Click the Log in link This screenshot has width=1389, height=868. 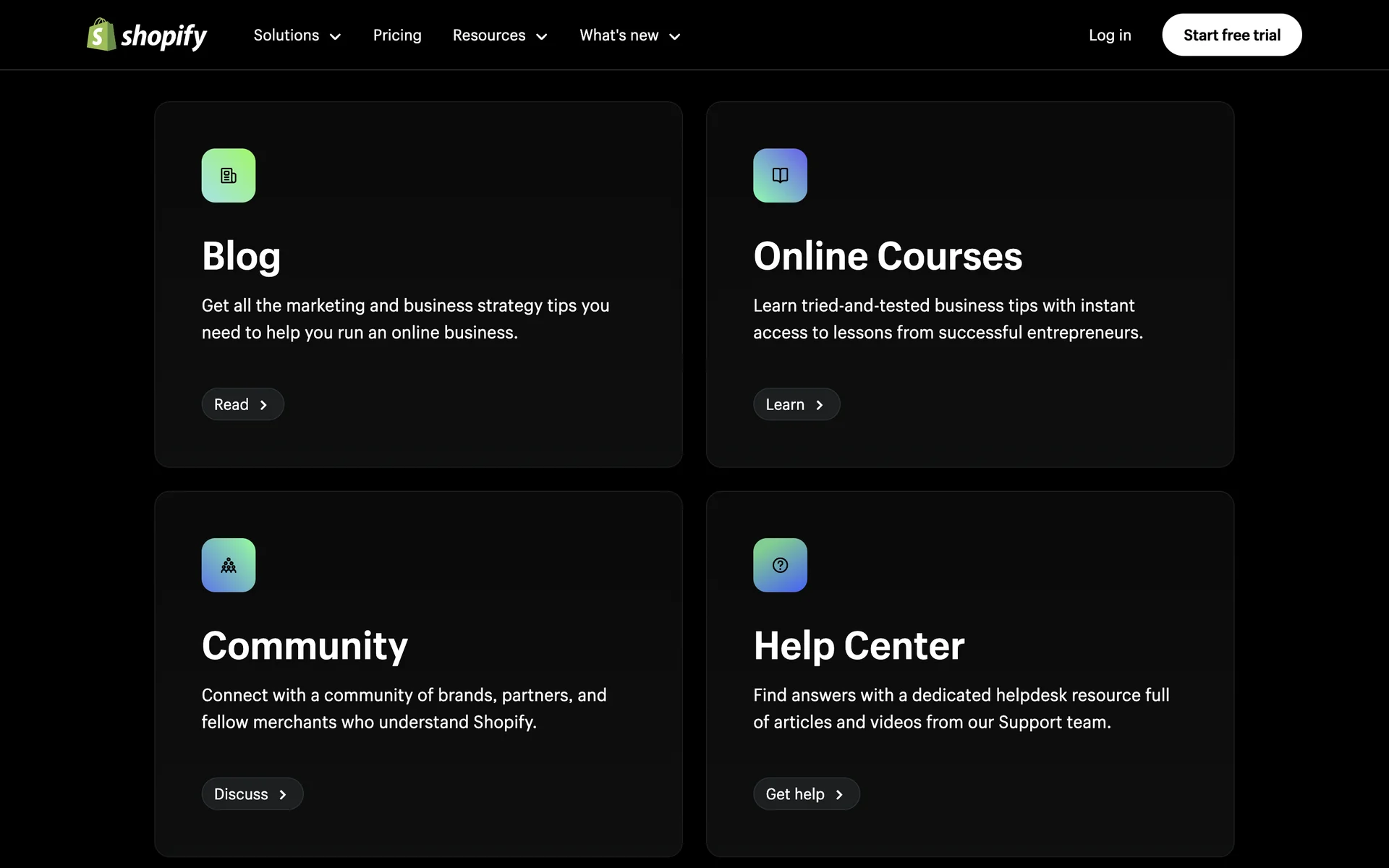click(1110, 35)
